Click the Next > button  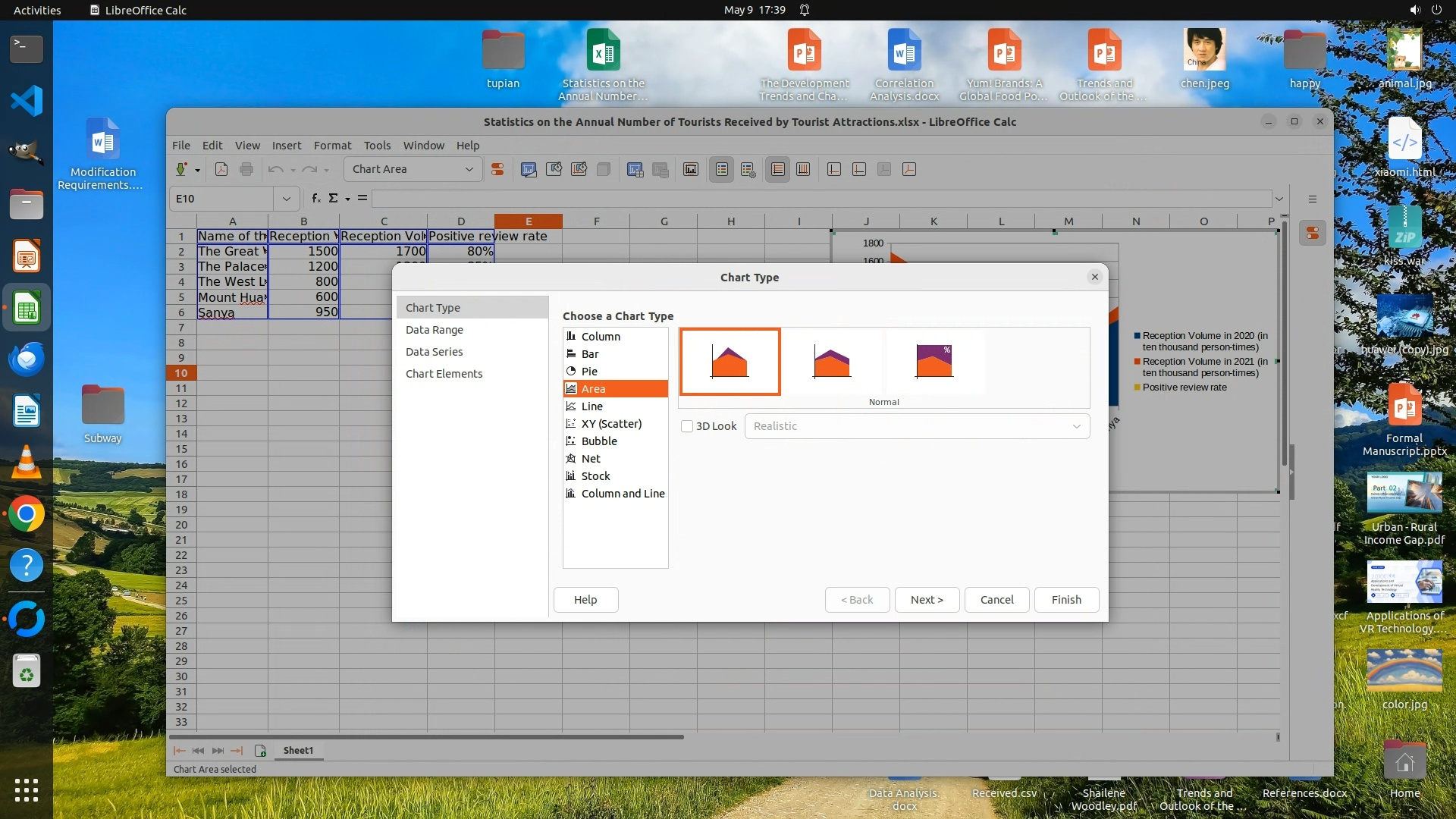[x=927, y=600]
